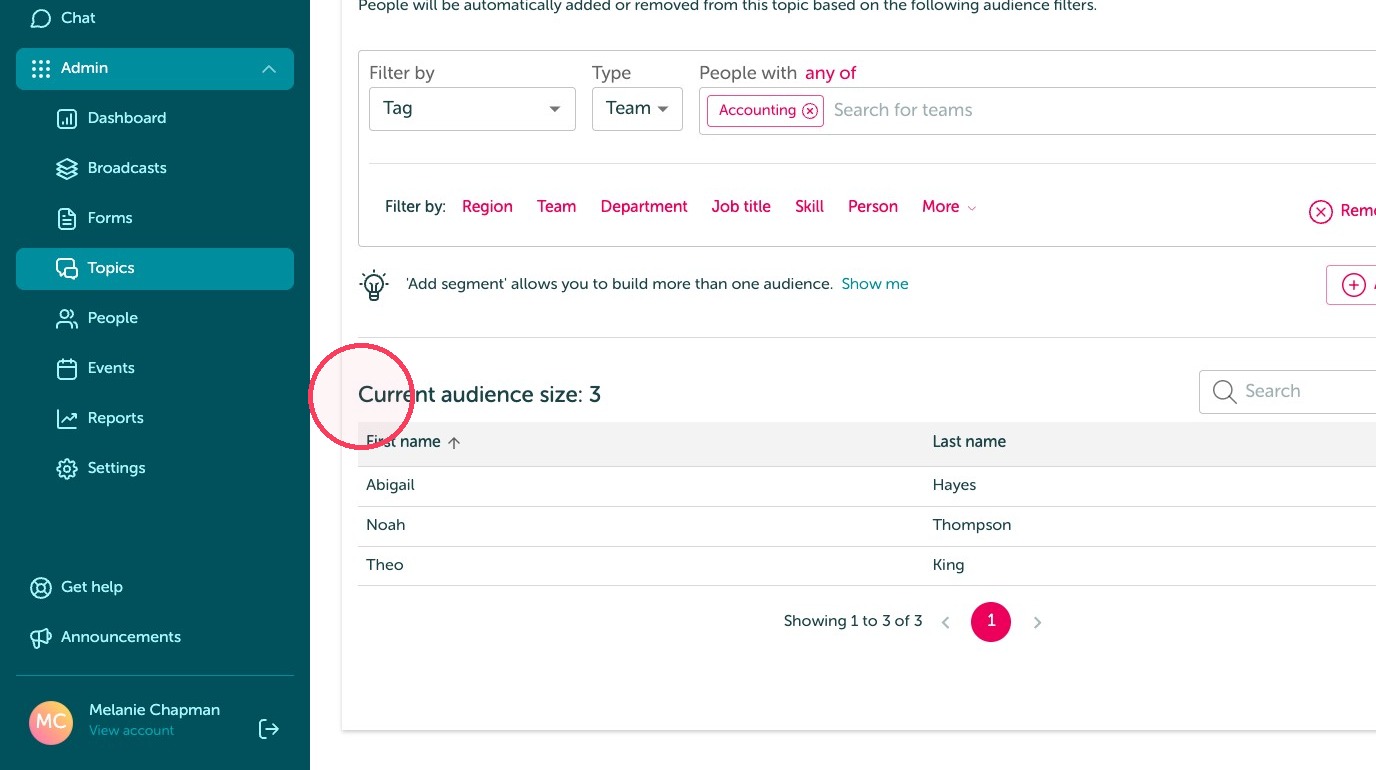
Task: Click the Forms document icon
Action: tap(67, 218)
